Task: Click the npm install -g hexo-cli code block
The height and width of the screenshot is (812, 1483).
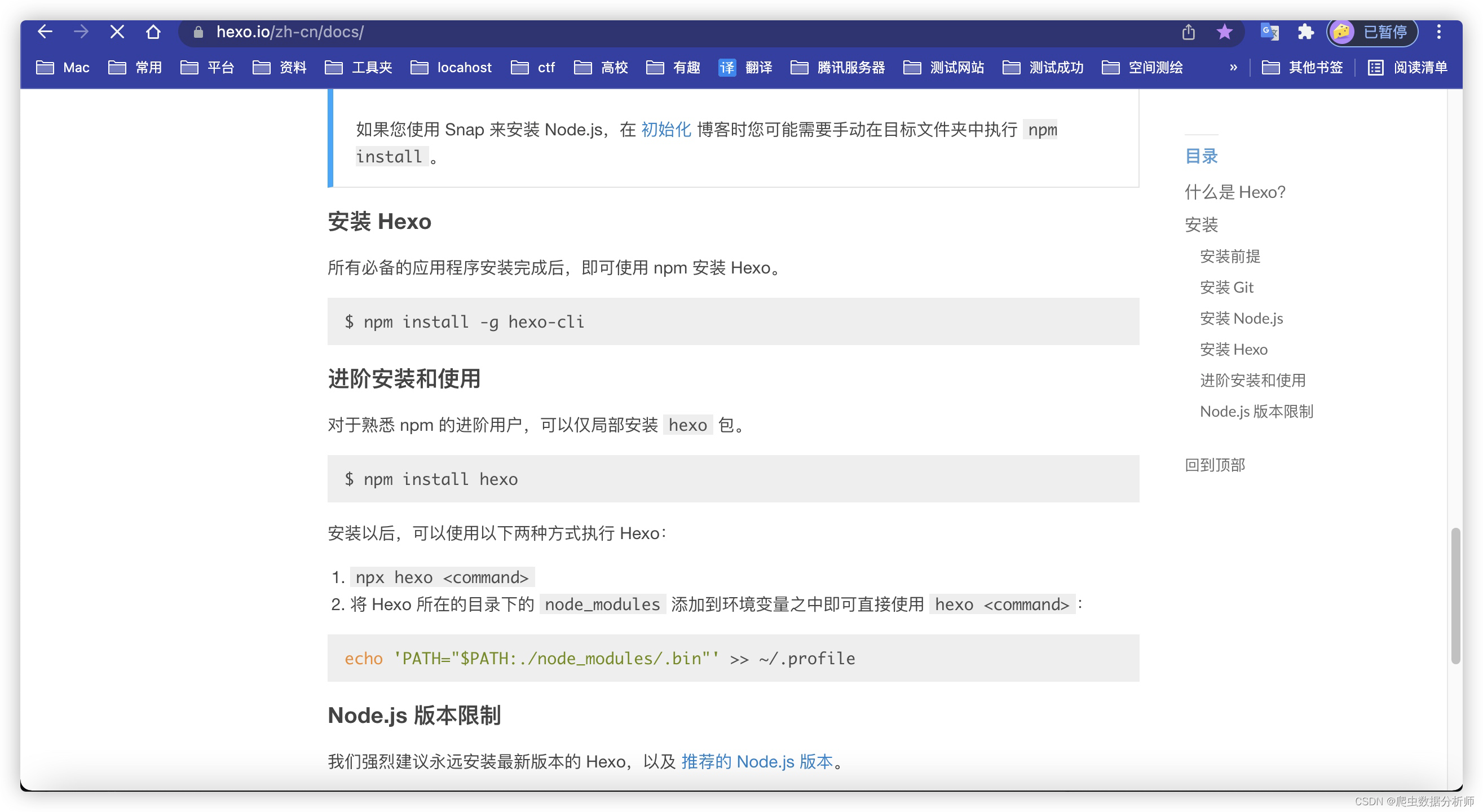Action: tap(733, 321)
